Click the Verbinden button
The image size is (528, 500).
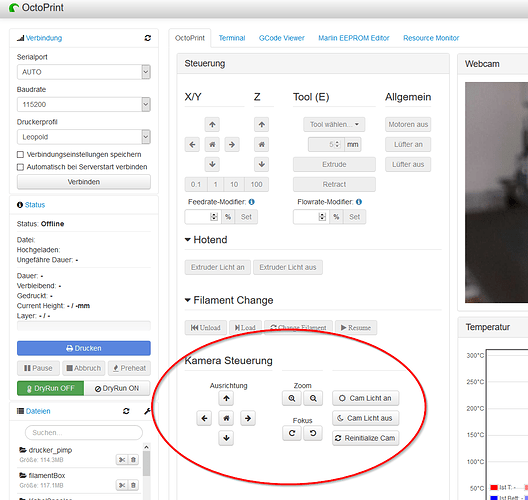pos(84,182)
